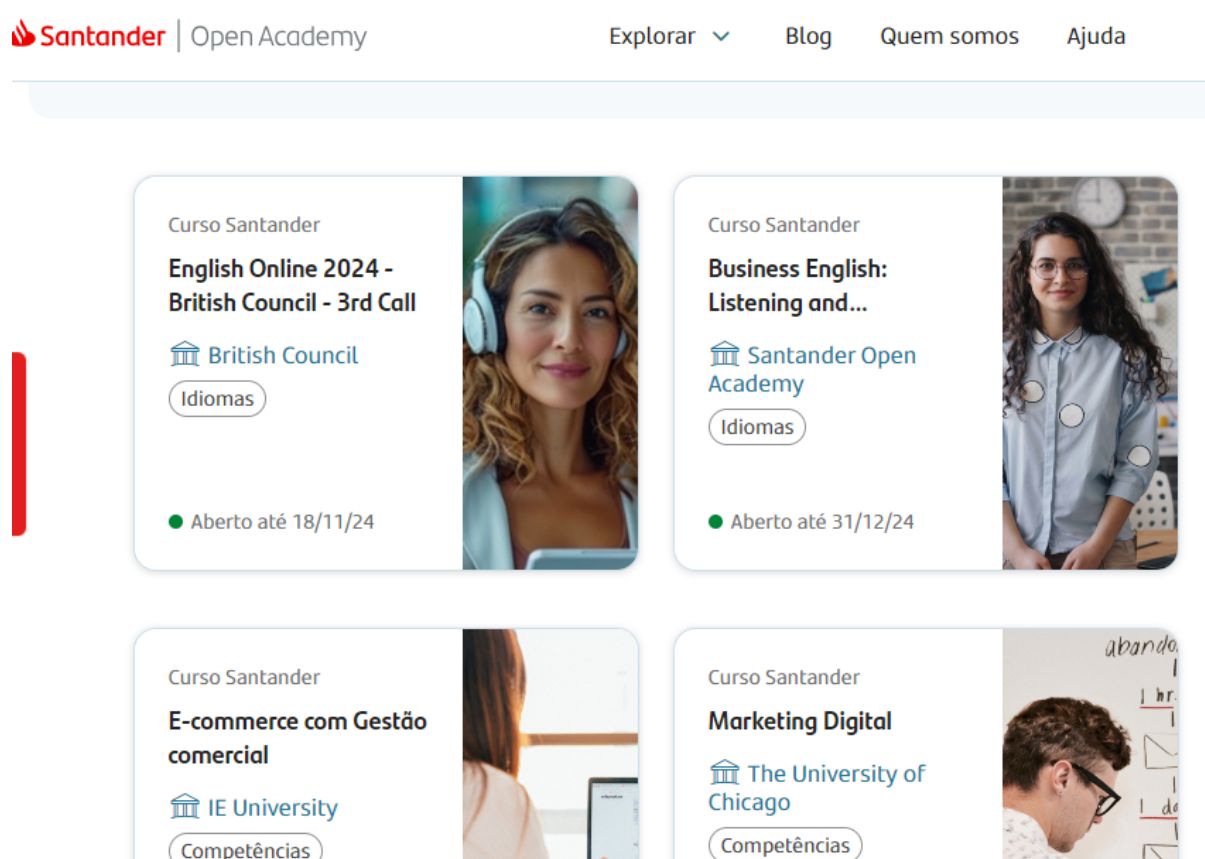1205x859 pixels.
Task: Select the Idiomas tag on English Online course
Action: (x=217, y=399)
